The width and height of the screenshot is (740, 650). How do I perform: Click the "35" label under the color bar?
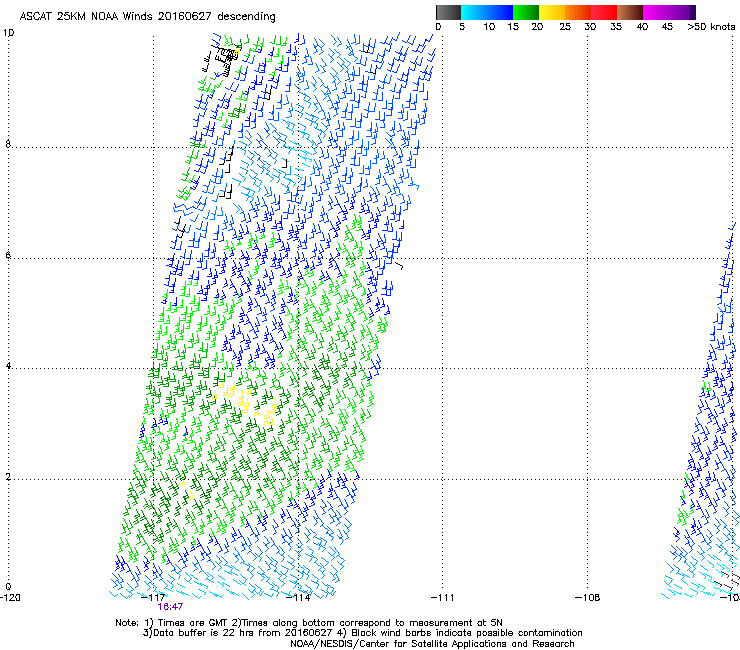coord(616,26)
